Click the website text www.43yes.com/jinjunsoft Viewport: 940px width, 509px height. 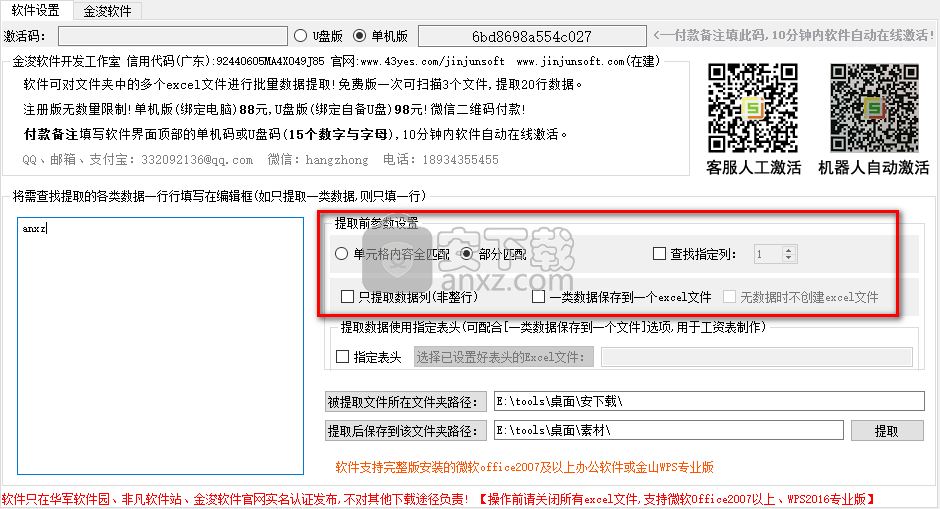coord(432,61)
